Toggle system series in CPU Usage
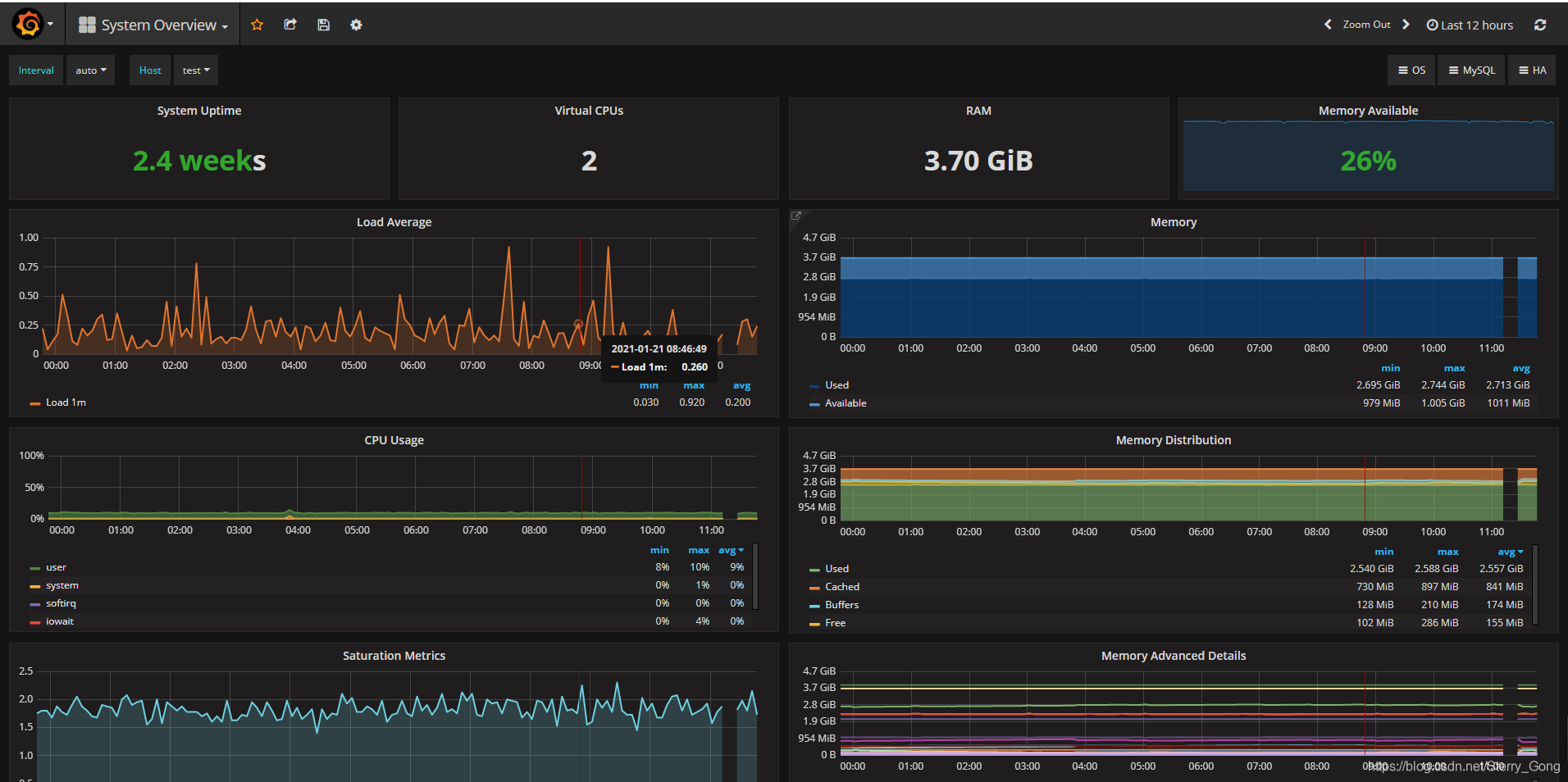This screenshot has width=1568, height=782. pos(62,585)
